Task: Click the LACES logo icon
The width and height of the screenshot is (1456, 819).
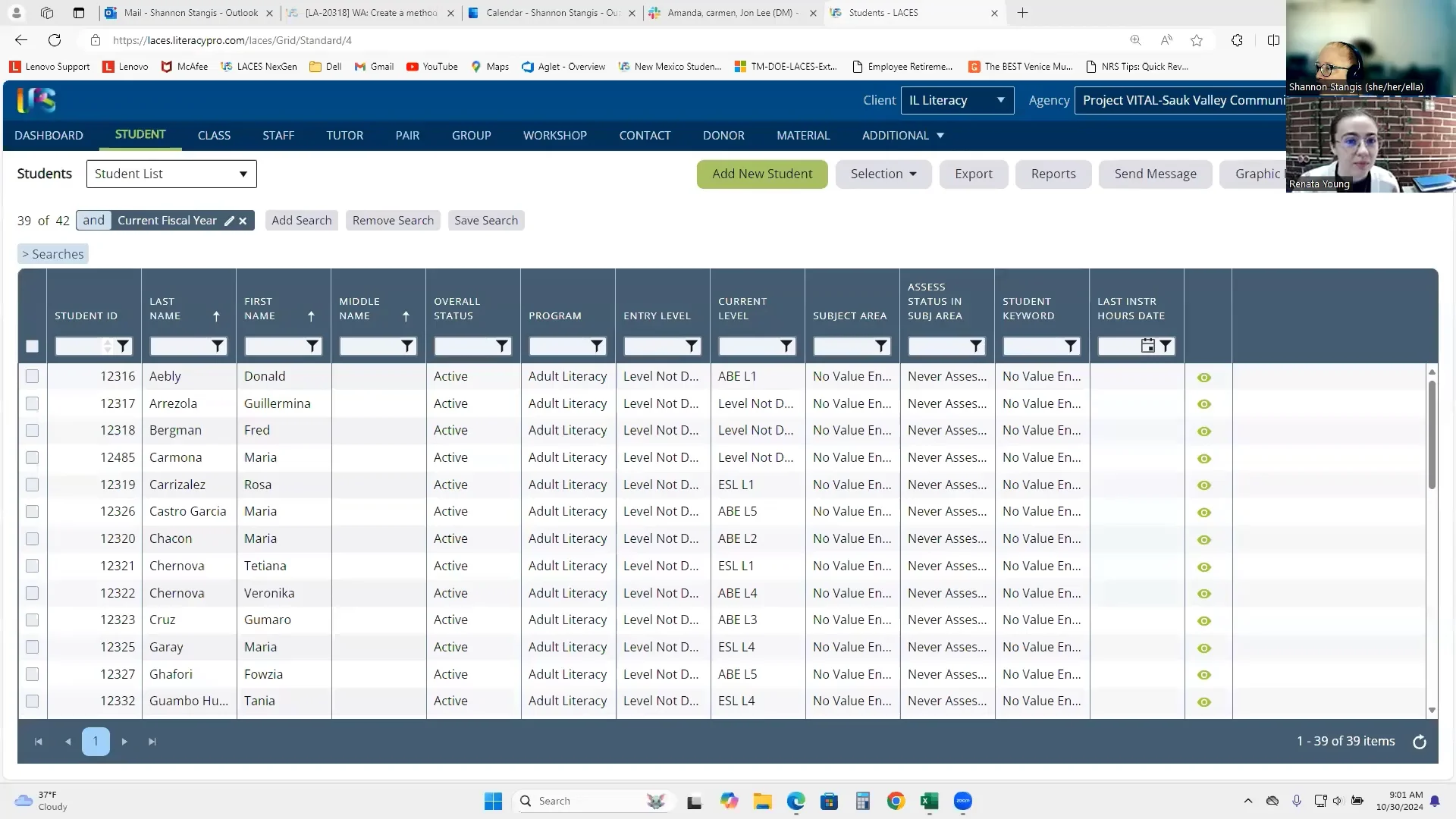Action: (x=36, y=100)
